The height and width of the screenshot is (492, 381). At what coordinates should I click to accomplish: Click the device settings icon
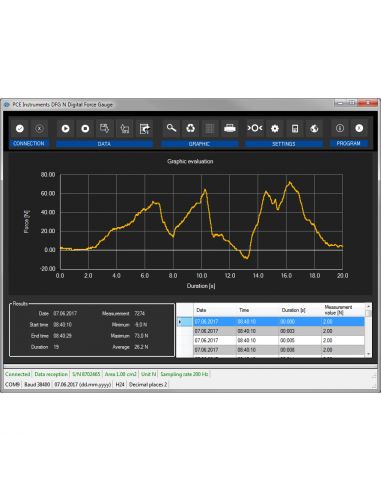point(295,128)
